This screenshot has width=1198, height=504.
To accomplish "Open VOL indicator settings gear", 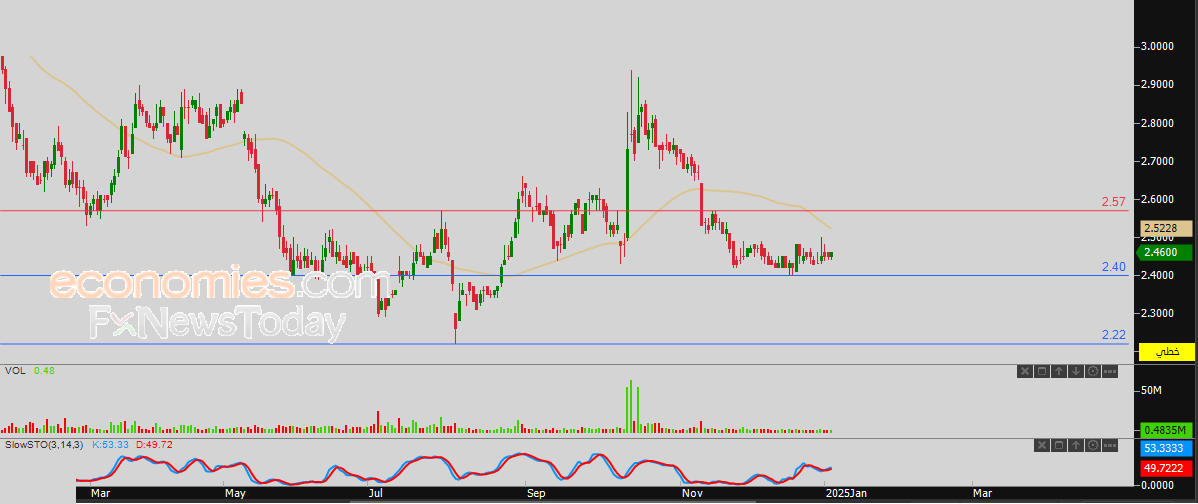I will (1093, 371).
